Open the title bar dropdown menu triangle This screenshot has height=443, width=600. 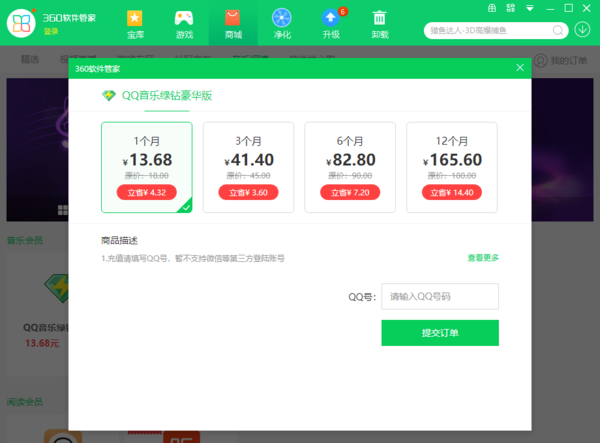coord(530,8)
